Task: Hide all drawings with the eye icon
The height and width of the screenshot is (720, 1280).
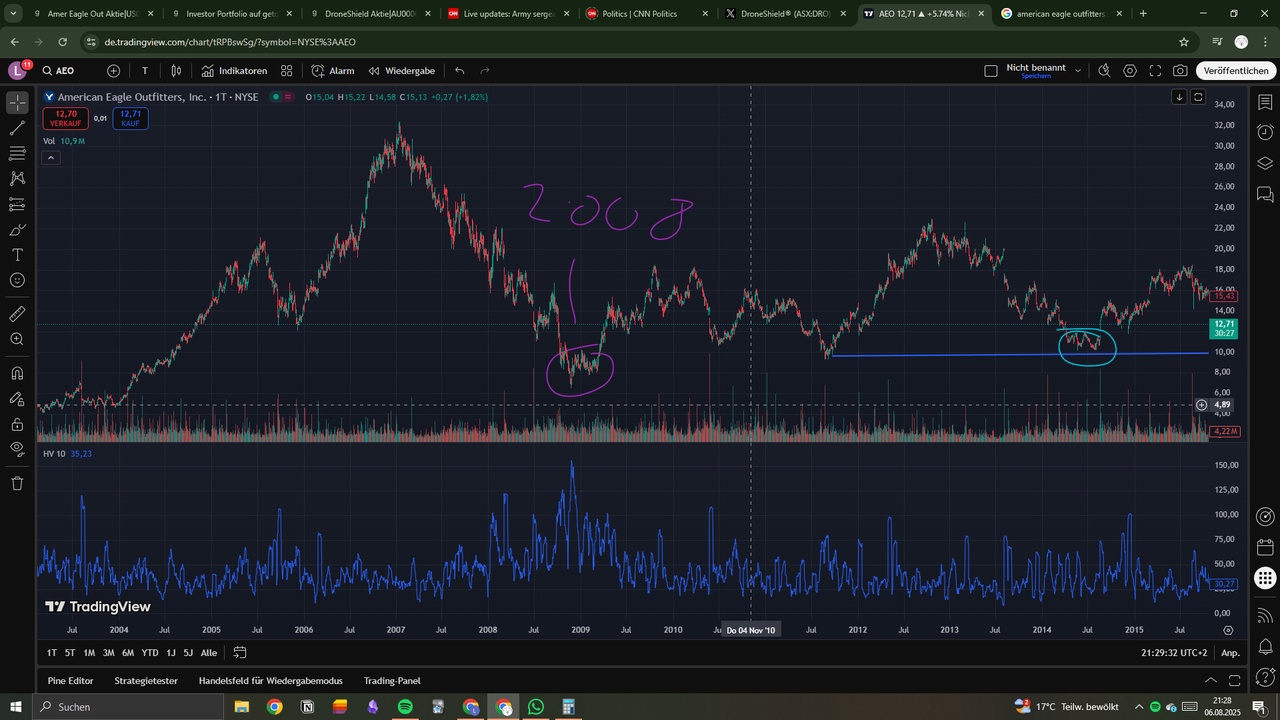Action: tap(17, 449)
